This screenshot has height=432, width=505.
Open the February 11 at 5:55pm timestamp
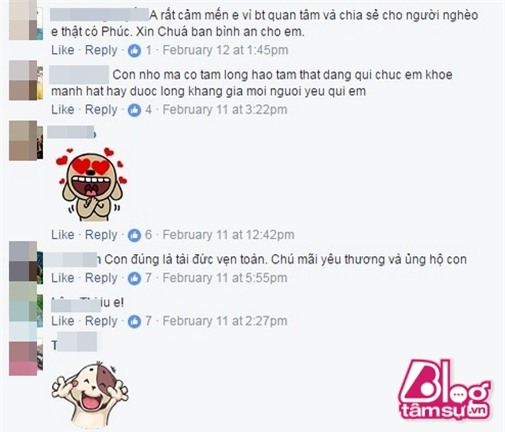pyautogui.click(x=225, y=278)
